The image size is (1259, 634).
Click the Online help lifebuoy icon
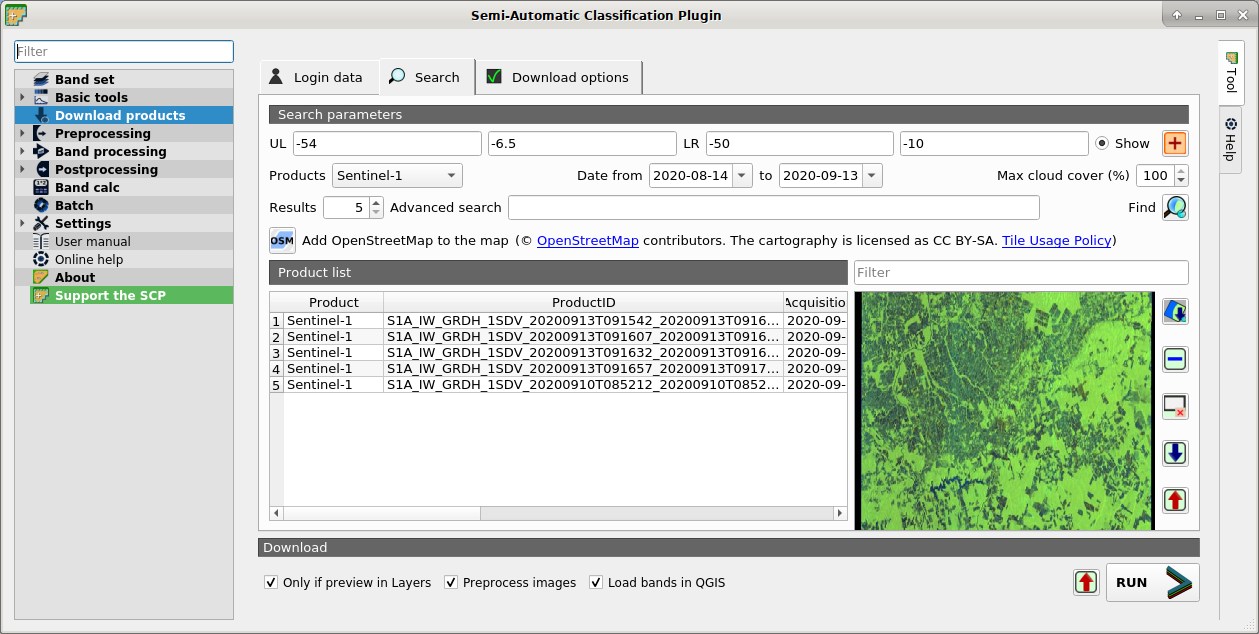41,259
